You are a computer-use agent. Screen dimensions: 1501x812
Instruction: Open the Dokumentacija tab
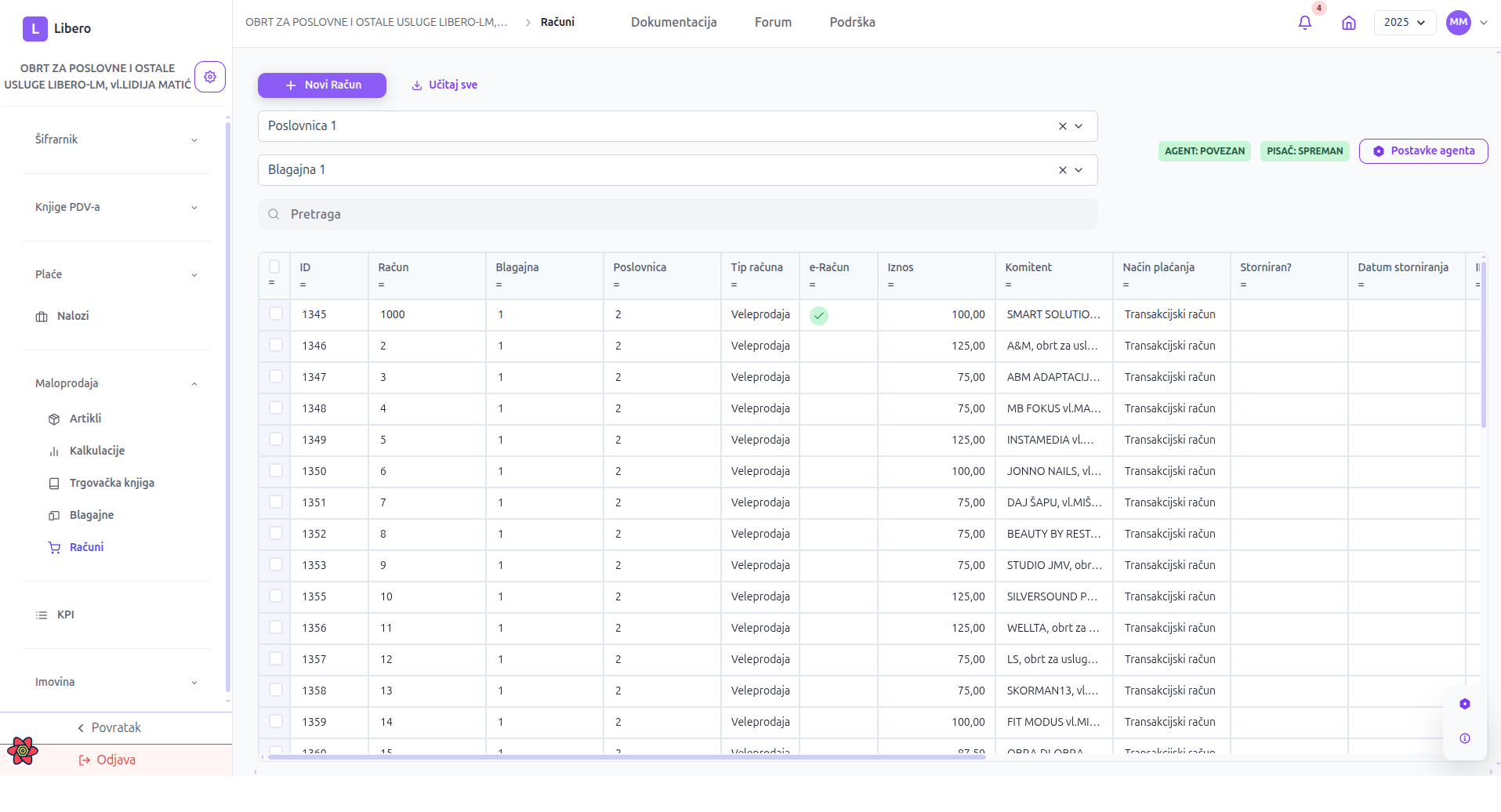click(x=673, y=23)
